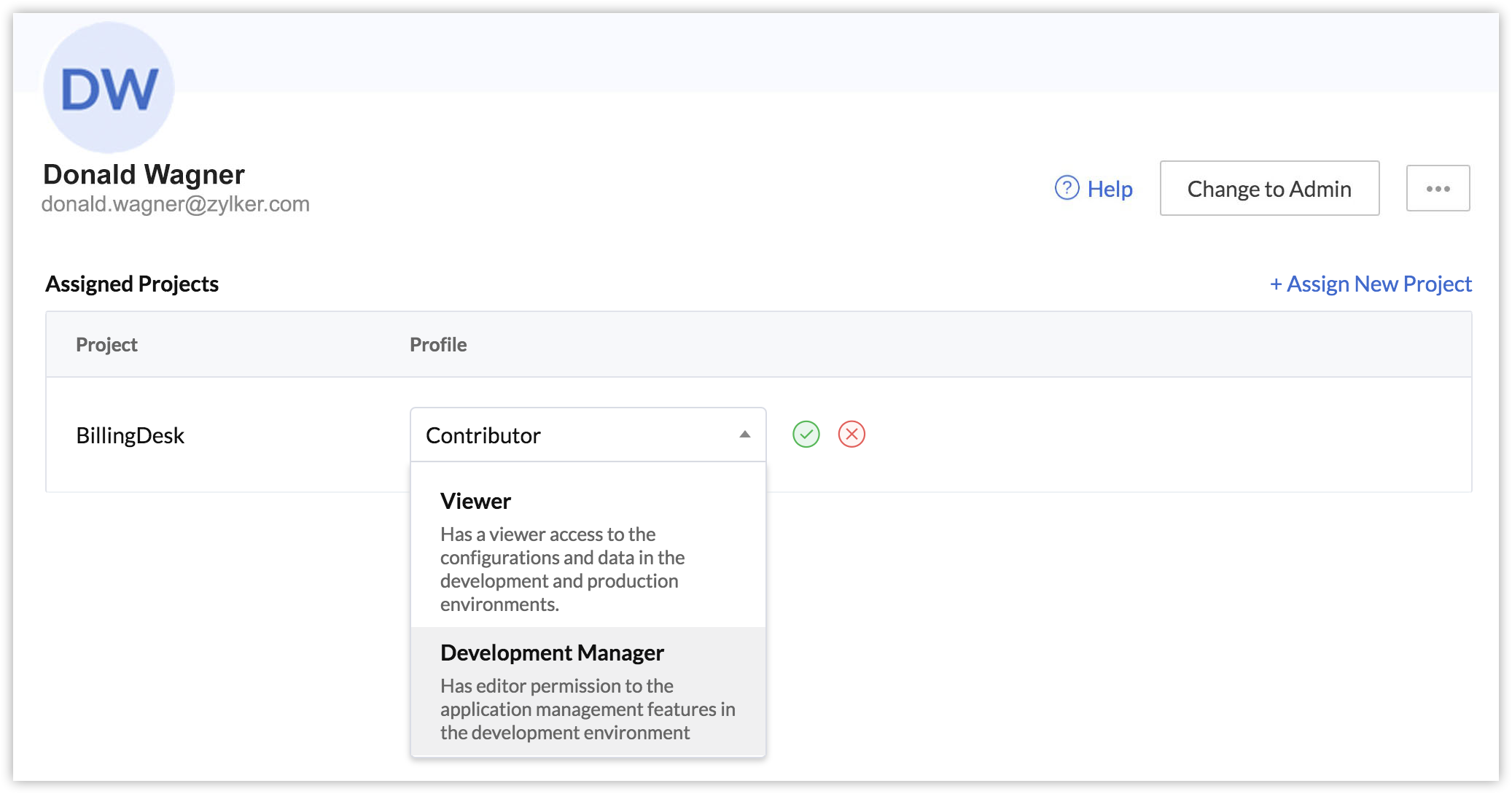Choose Development Manager from the list
Screen dimensions: 1512x794
(552, 653)
